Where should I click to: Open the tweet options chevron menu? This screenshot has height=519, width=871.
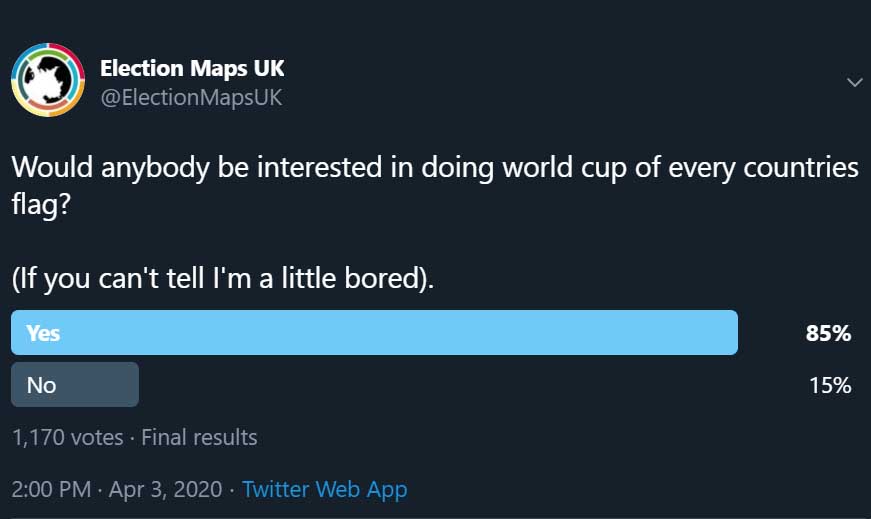click(x=854, y=82)
